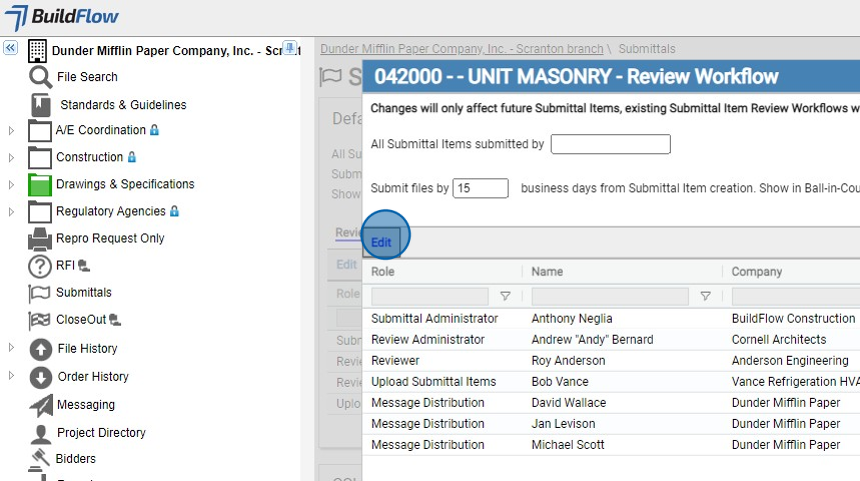
Task: Click the Dunder Mifflin project building icon
Action: pos(37,50)
